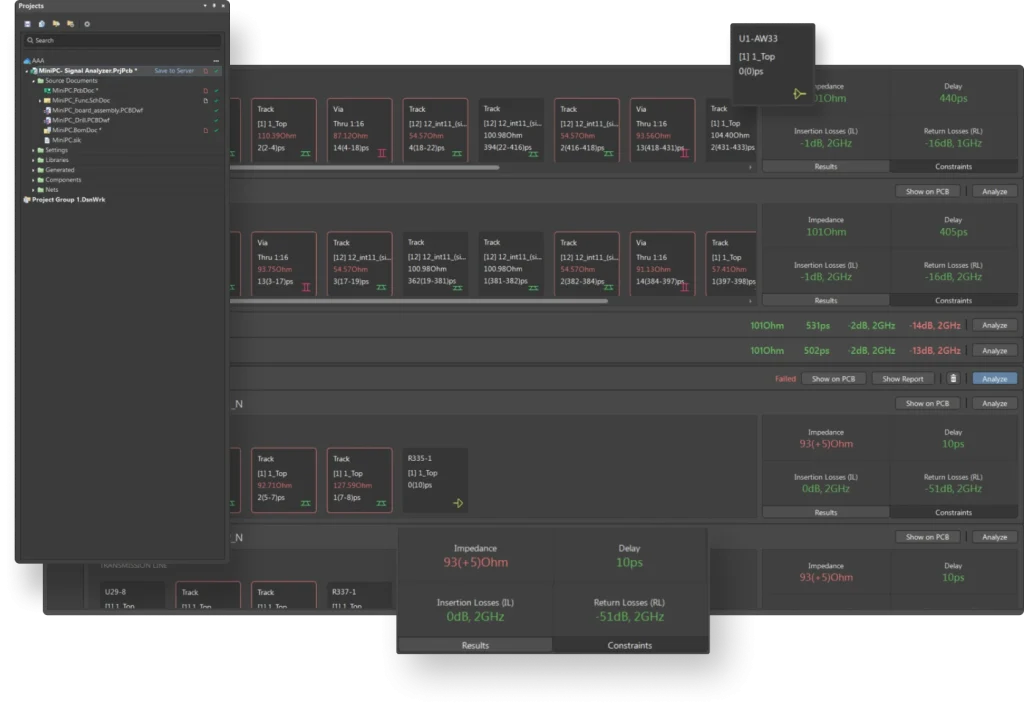The width and height of the screenshot is (1024, 711).
Task: Expand the Nets folder in project tree
Action: pyautogui.click(x=34, y=189)
